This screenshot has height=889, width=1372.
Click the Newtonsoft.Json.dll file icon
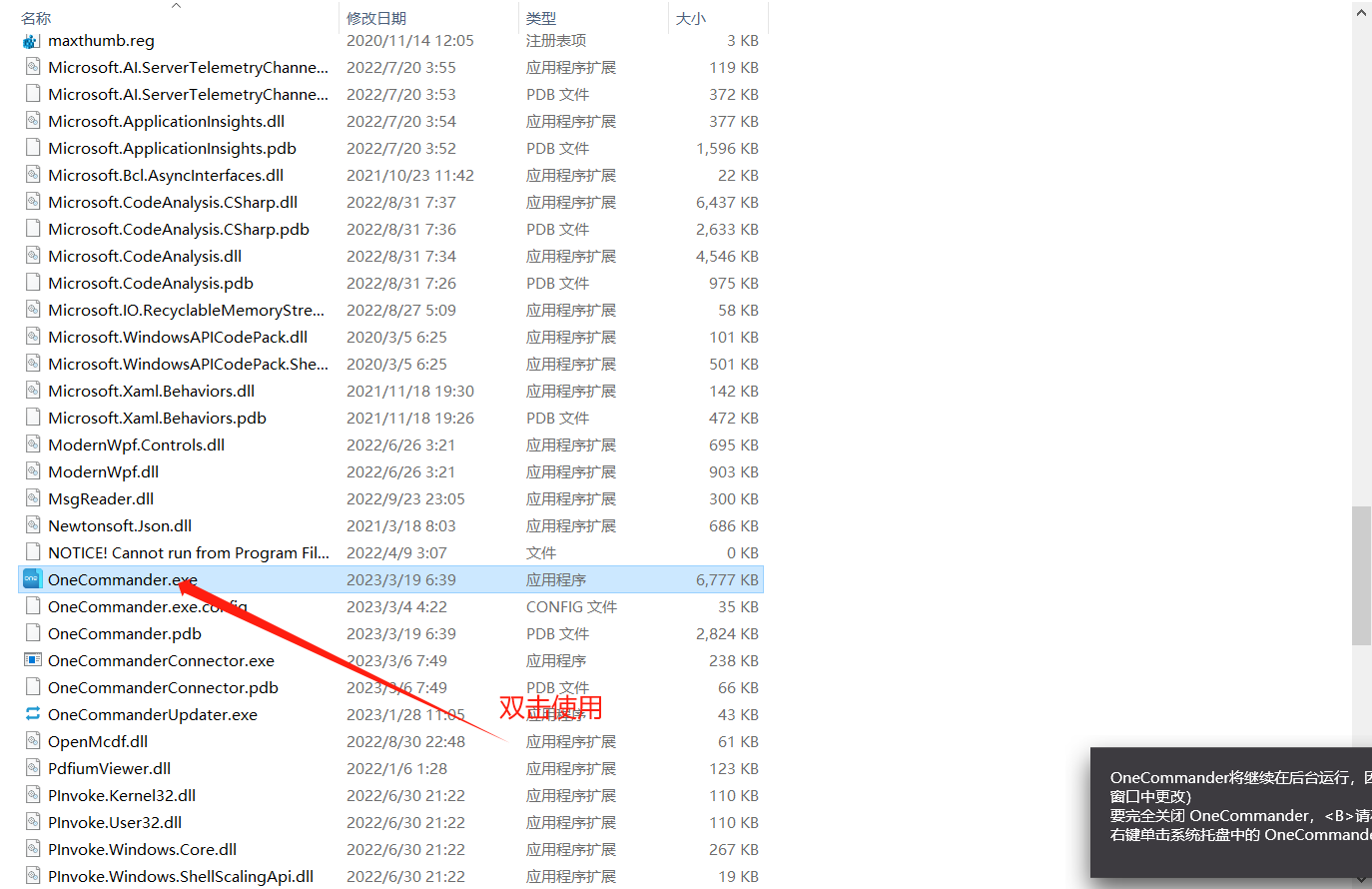click(32, 525)
